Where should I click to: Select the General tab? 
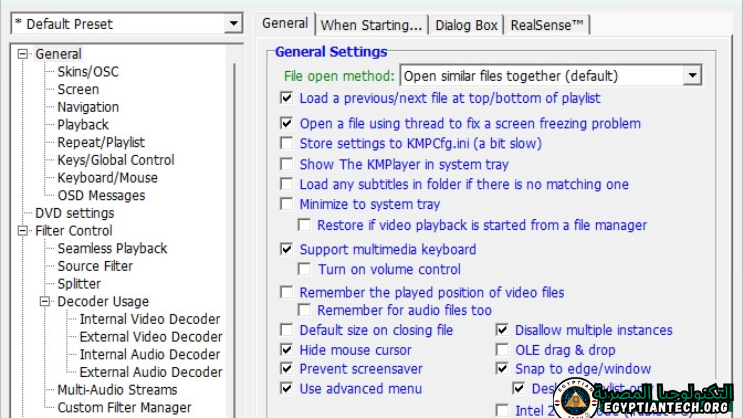285,24
